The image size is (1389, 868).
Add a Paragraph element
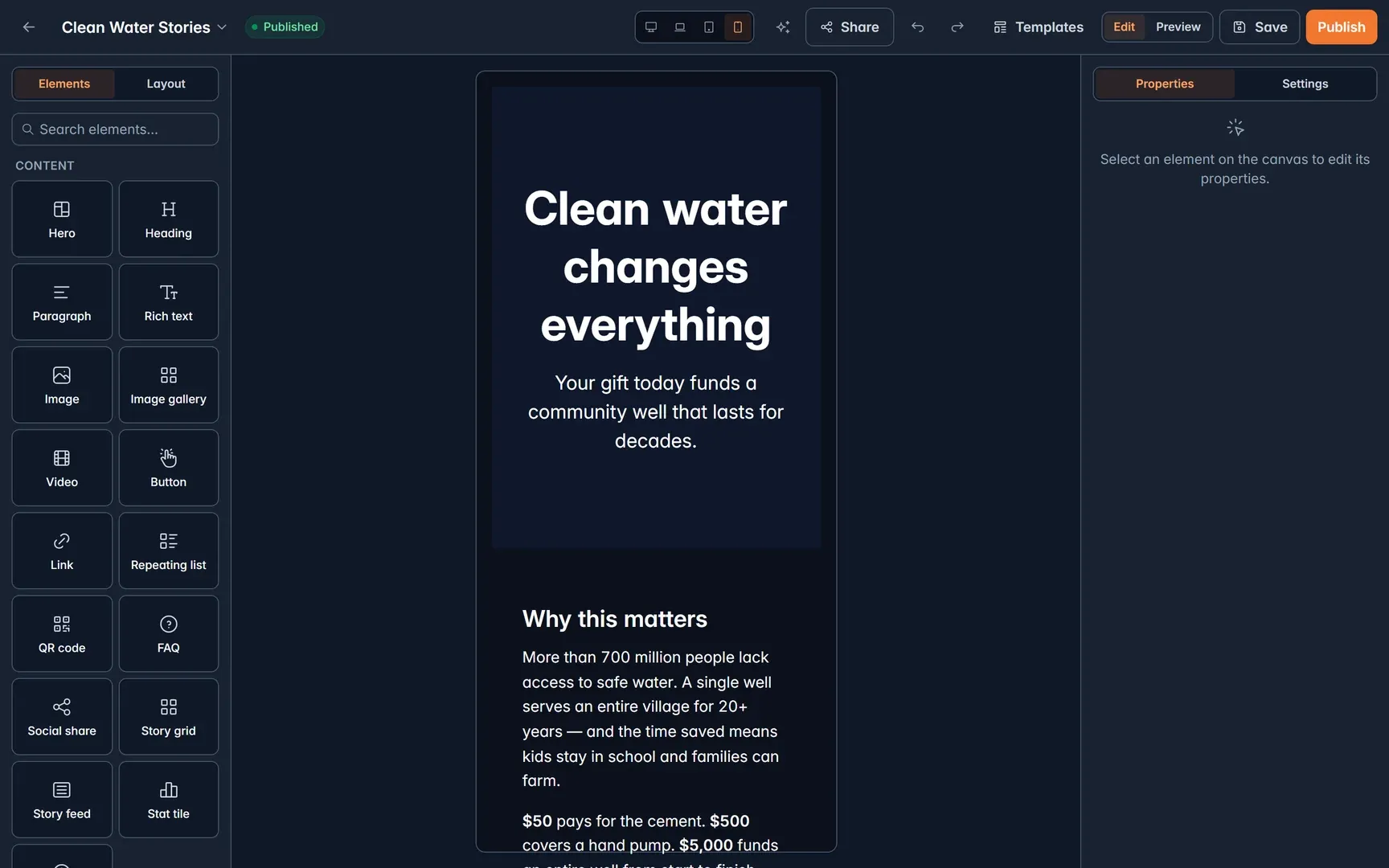point(62,302)
